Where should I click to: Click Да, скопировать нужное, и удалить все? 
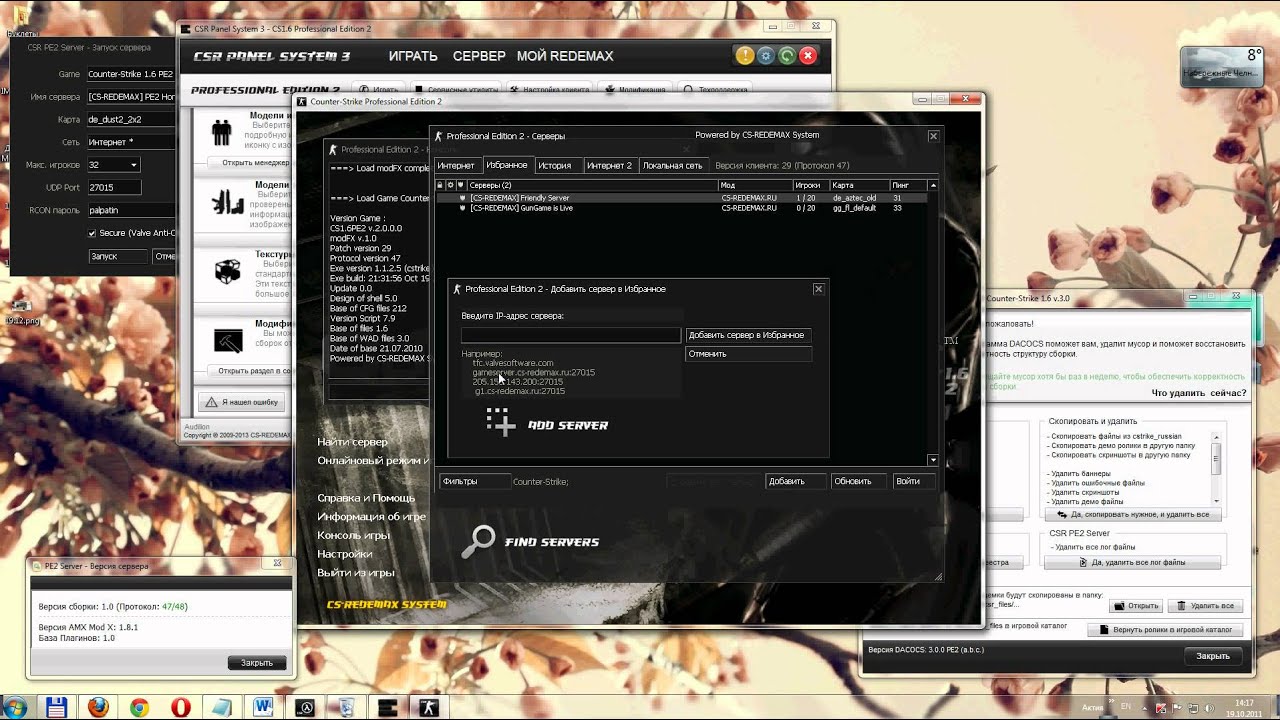tap(1133, 514)
